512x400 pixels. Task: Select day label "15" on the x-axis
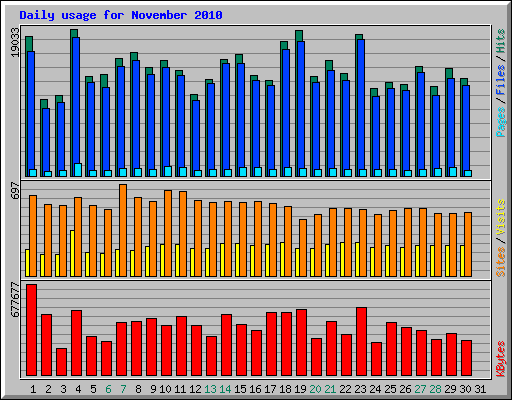pos(240,389)
